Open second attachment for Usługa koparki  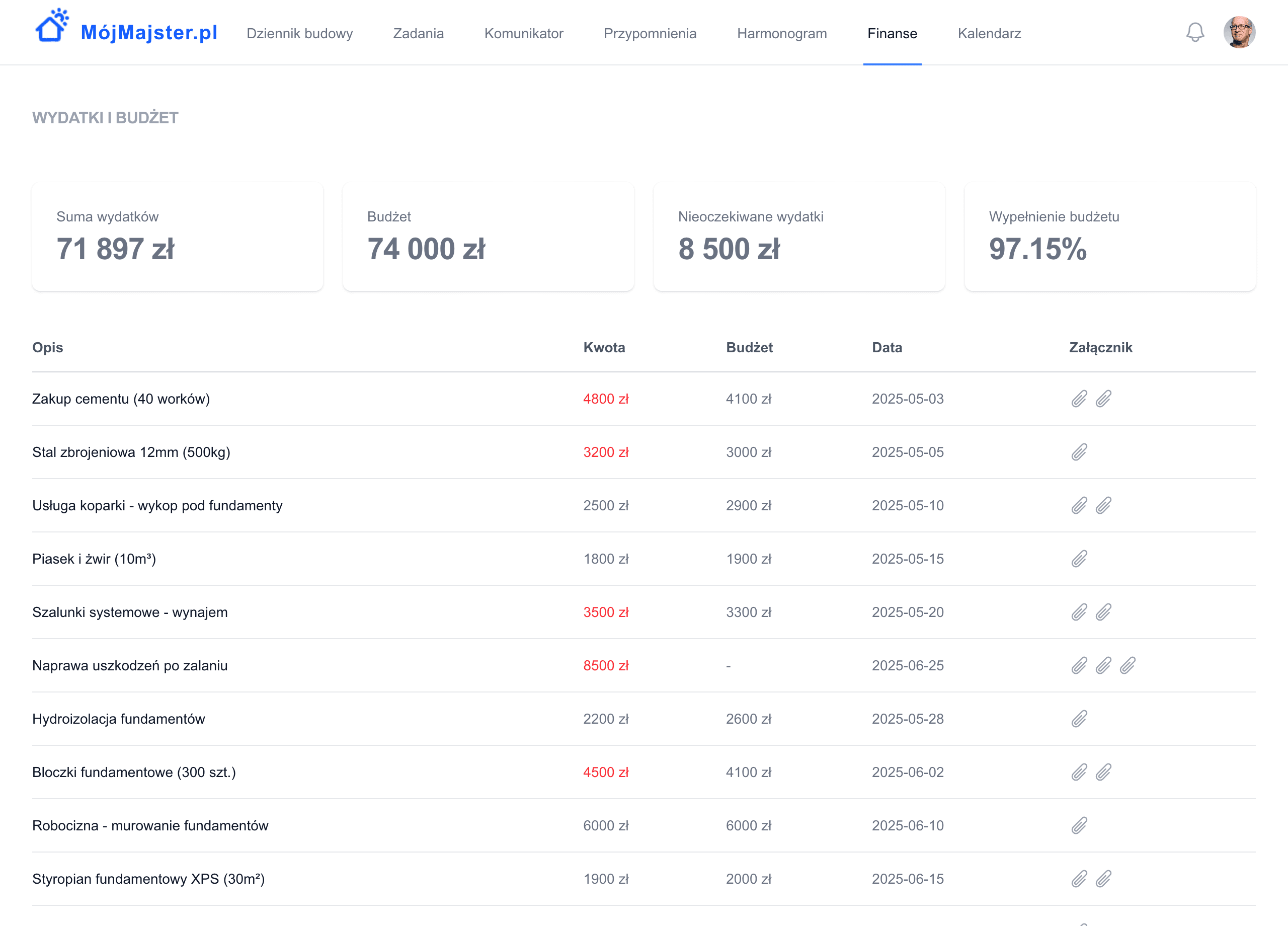(x=1103, y=506)
